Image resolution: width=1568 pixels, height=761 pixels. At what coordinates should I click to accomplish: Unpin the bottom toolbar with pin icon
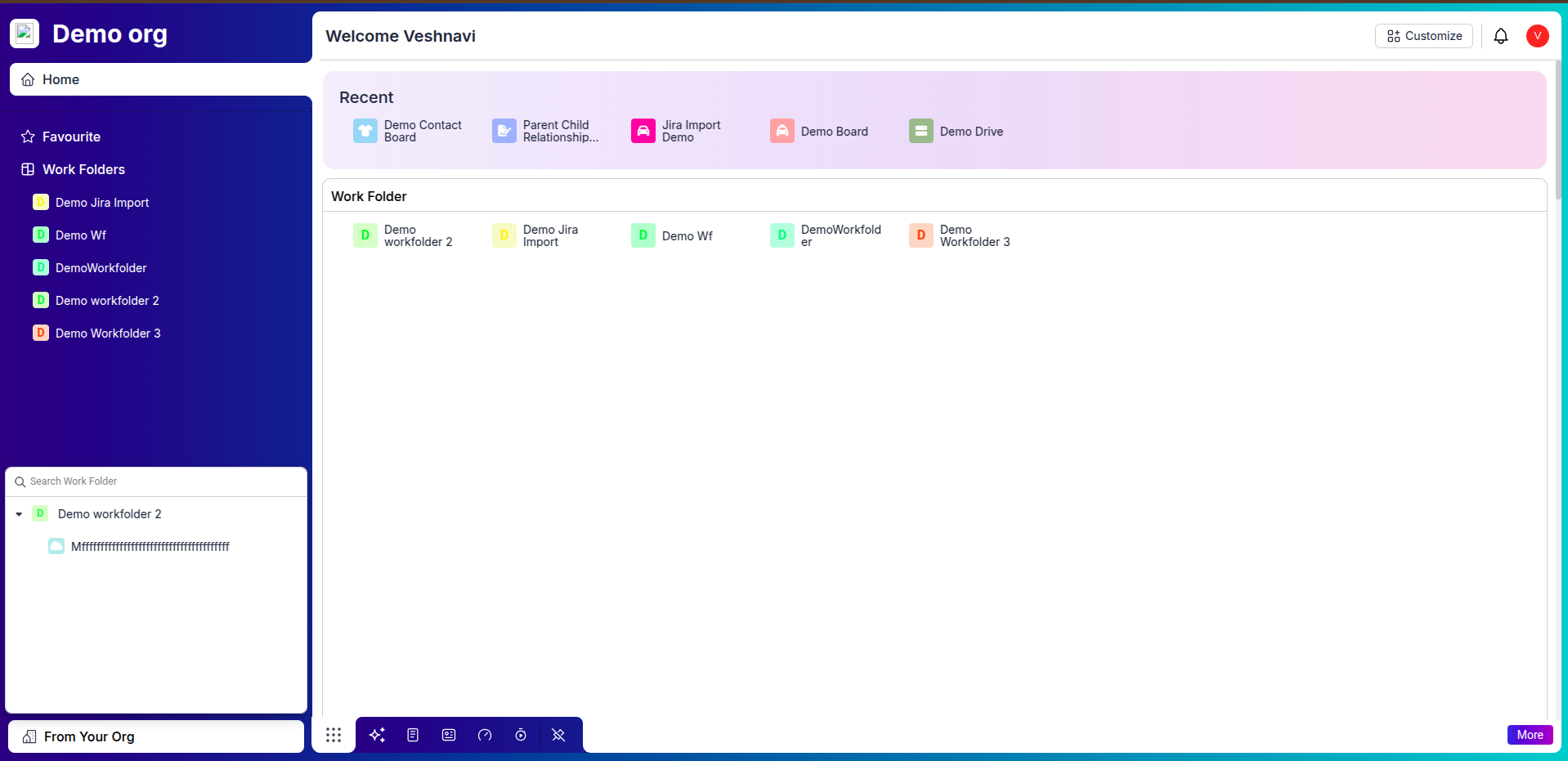point(558,735)
